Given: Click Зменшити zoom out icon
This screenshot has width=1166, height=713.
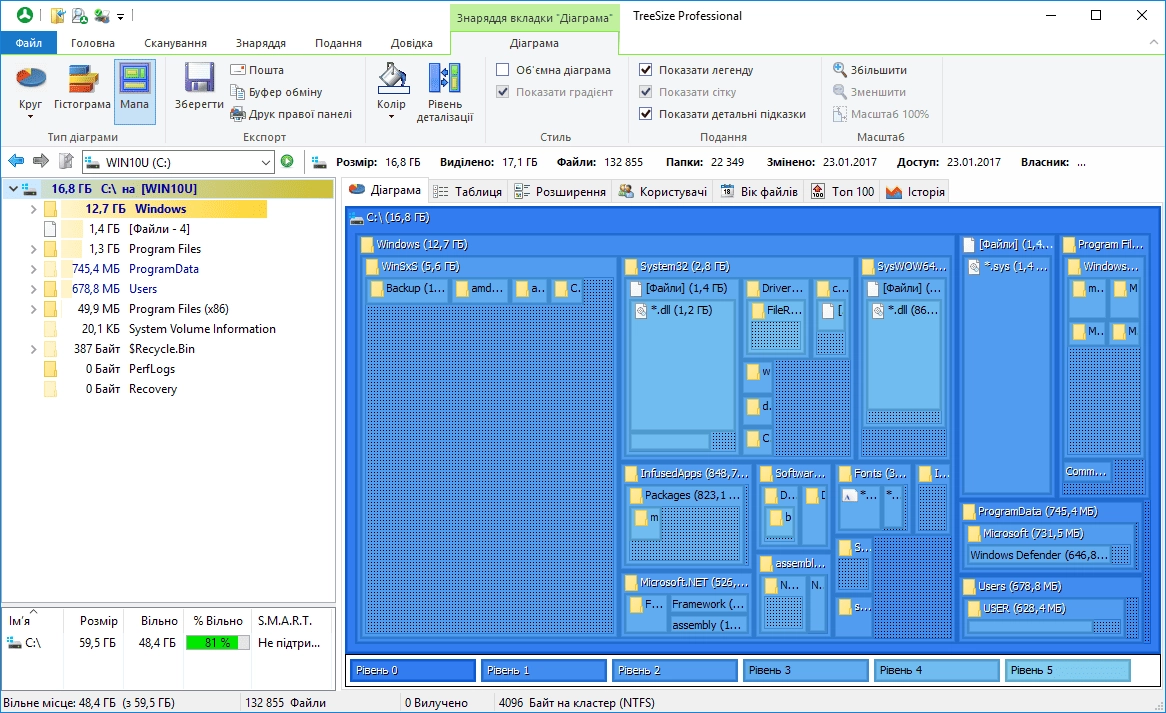Looking at the screenshot, I should point(840,91).
